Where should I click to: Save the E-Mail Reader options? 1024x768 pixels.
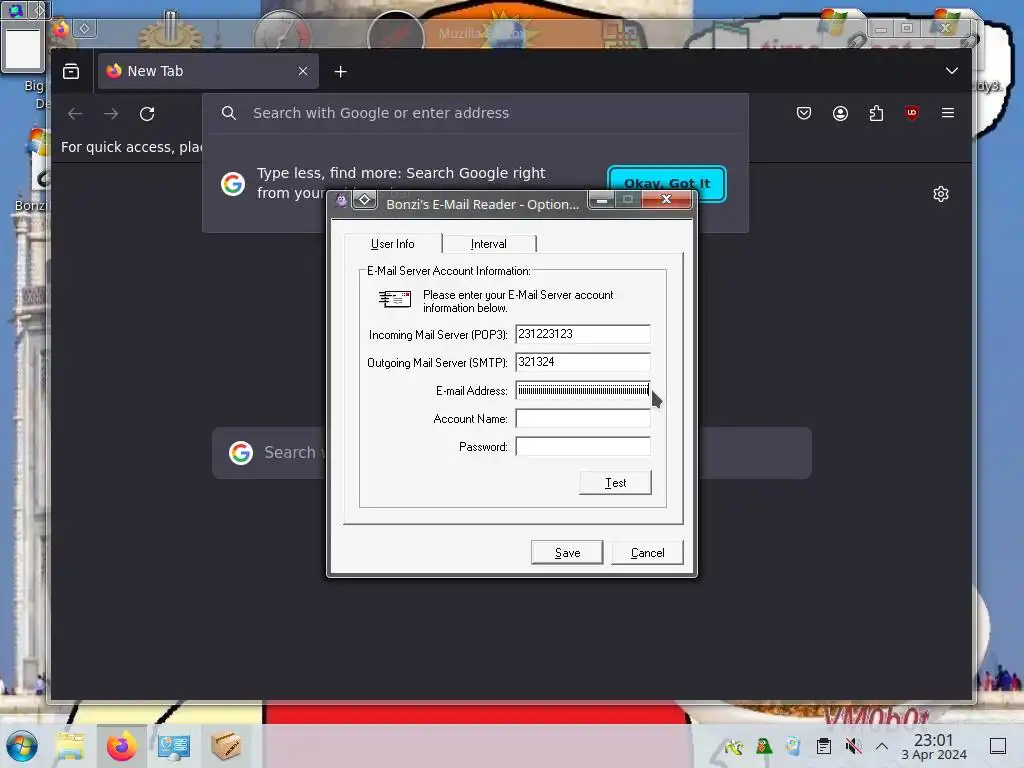567,552
